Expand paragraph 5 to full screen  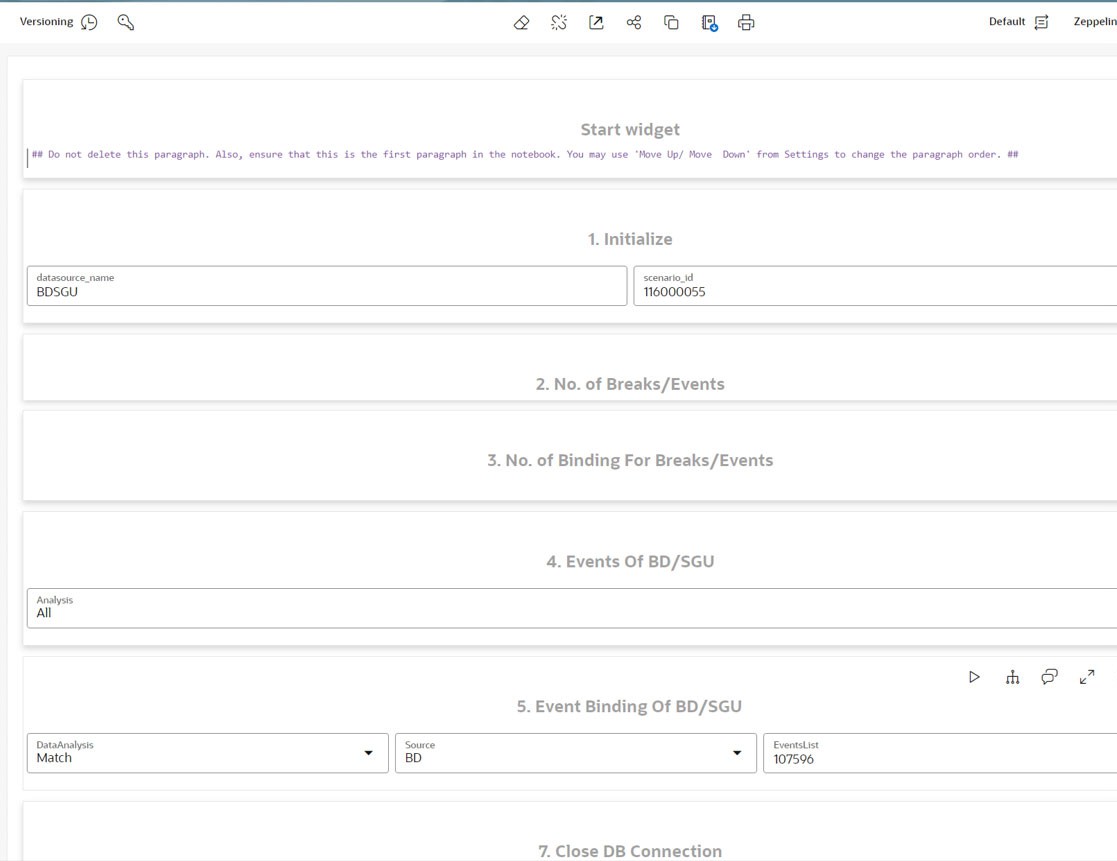click(x=1087, y=677)
